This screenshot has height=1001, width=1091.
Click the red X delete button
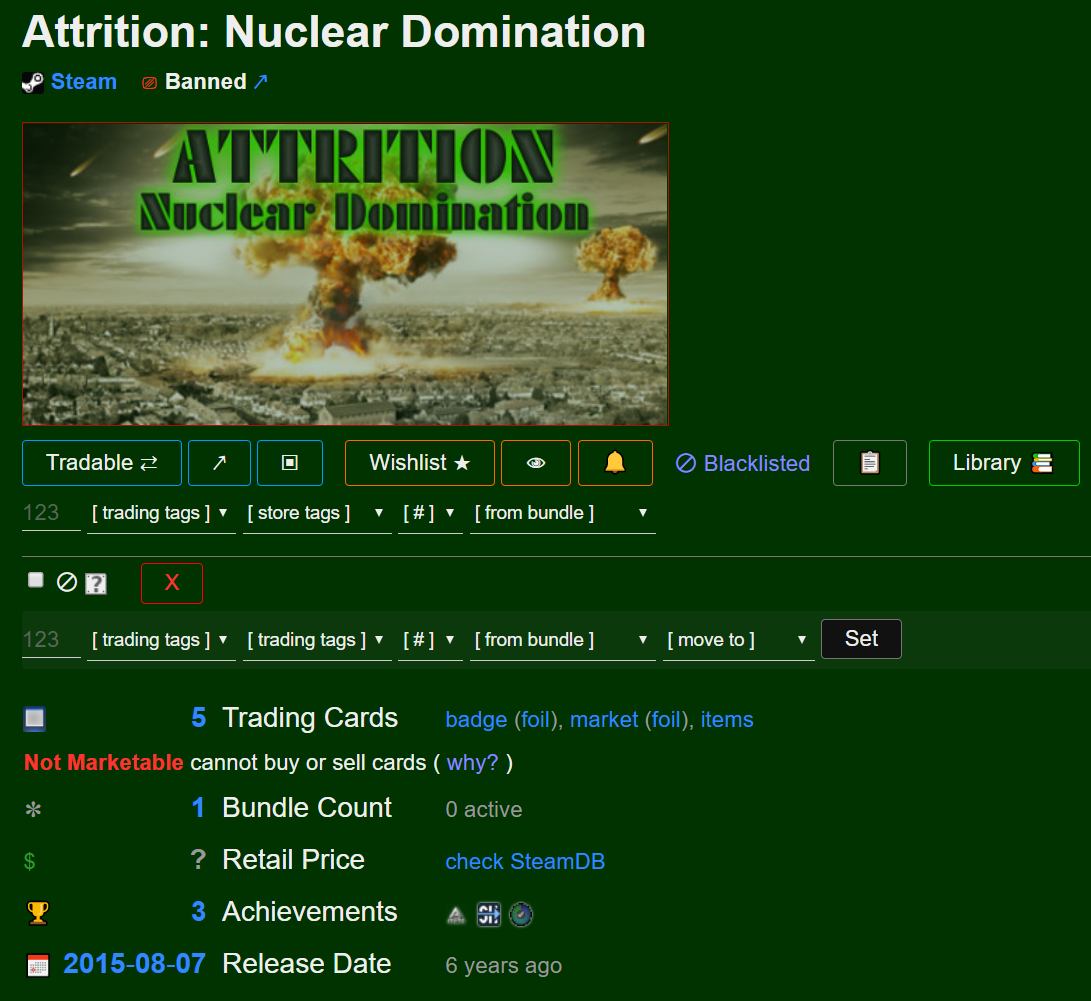click(x=172, y=583)
